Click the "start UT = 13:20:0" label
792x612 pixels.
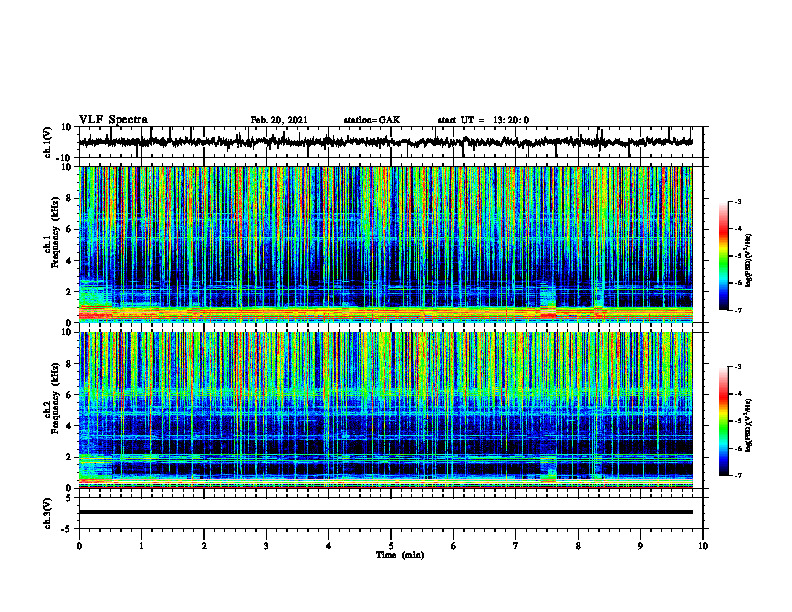point(483,120)
